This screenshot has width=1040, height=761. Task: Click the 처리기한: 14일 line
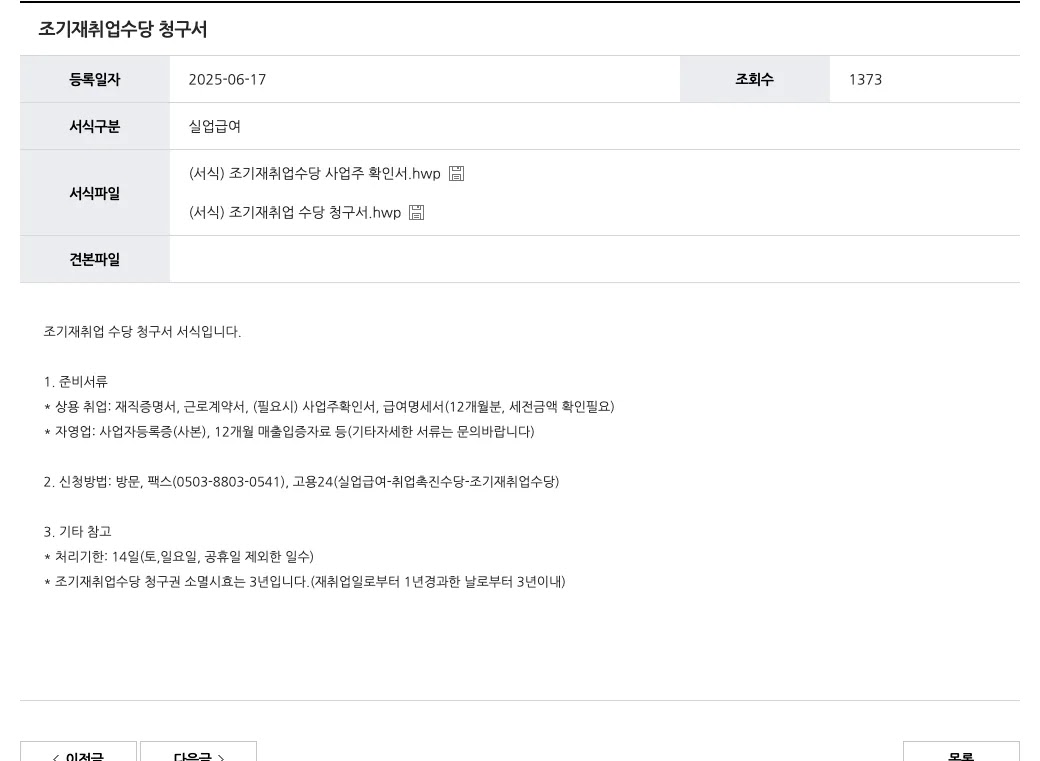tap(178, 557)
